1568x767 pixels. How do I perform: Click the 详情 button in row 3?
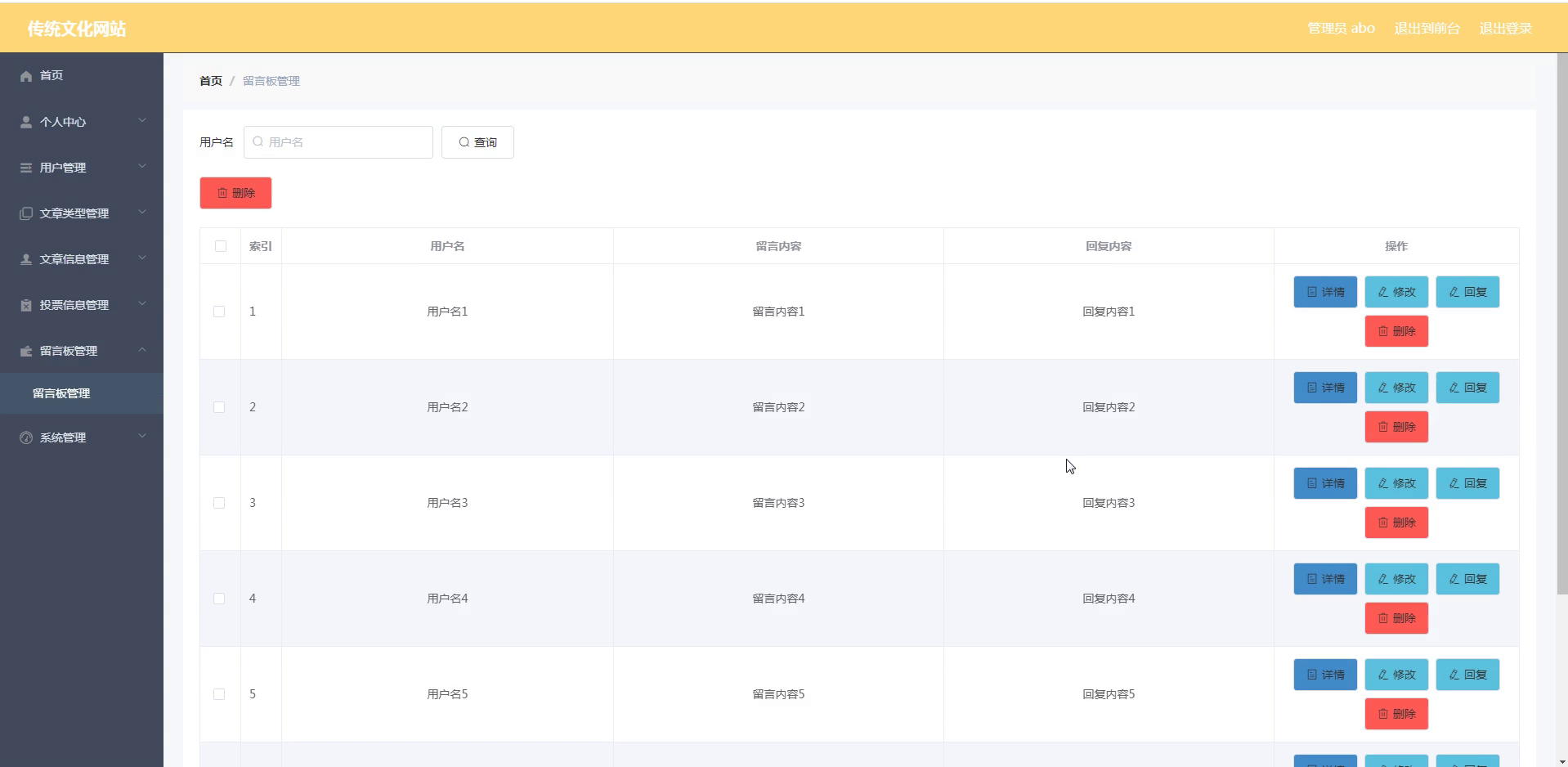1325,483
